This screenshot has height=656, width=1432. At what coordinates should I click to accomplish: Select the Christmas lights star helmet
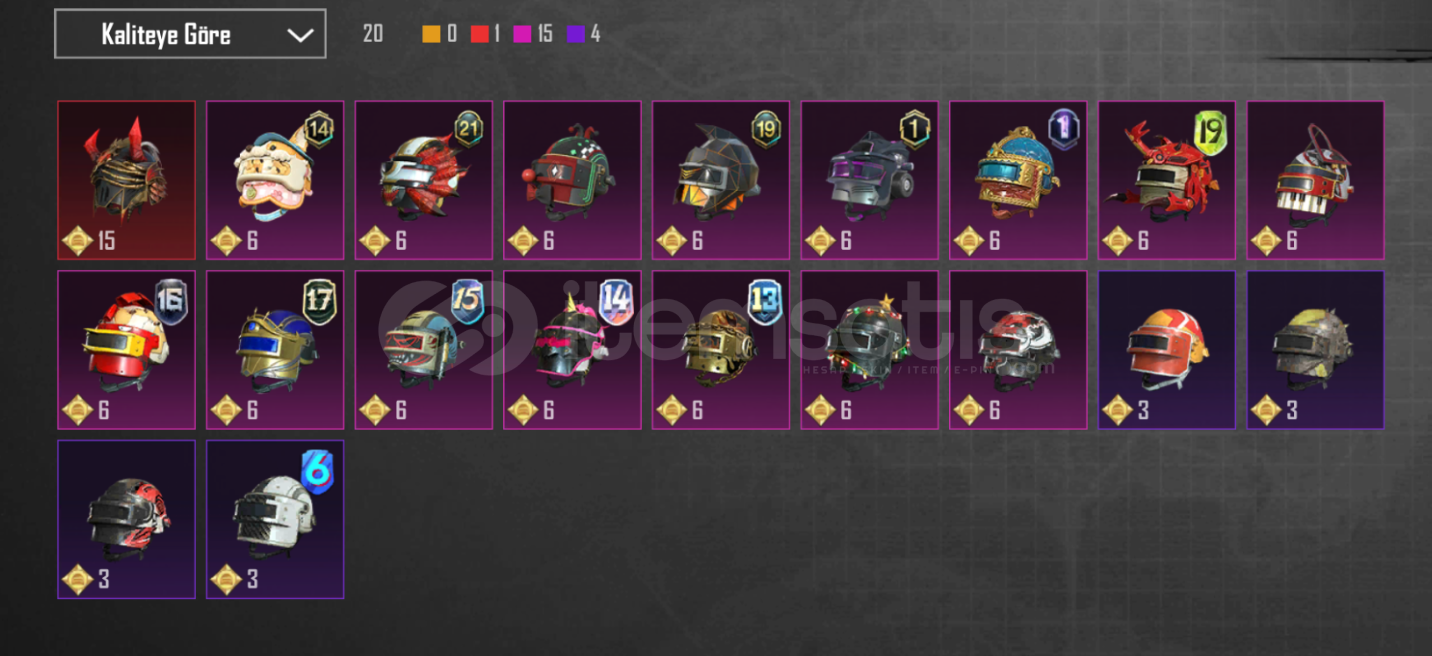coord(870,350)
